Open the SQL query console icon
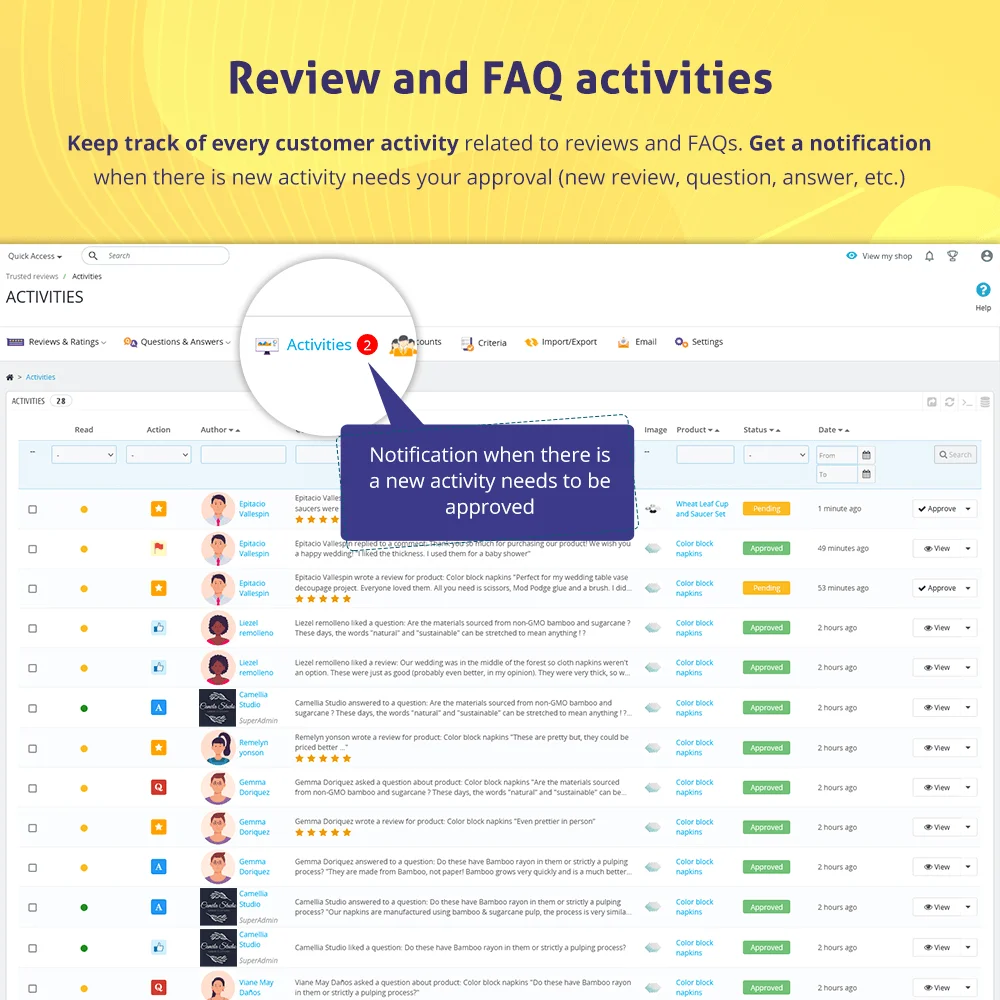This screenshot has width=1000, height=1000. (x=966, y=400)
